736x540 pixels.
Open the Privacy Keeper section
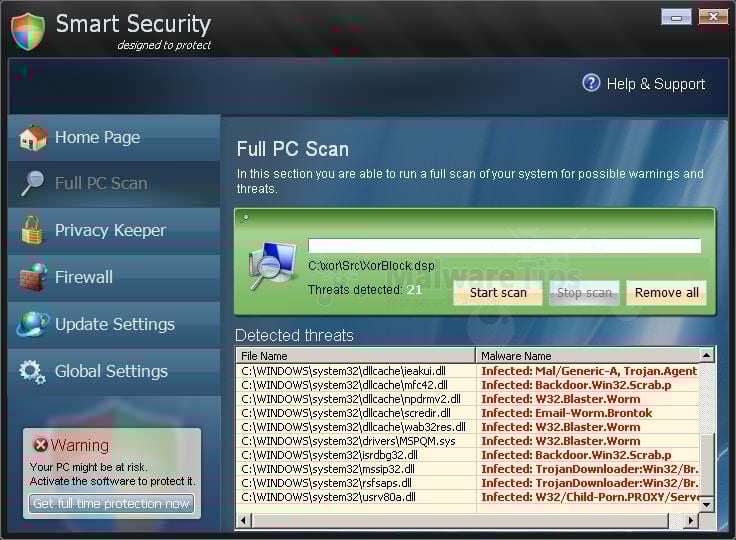tap(114, 231)
